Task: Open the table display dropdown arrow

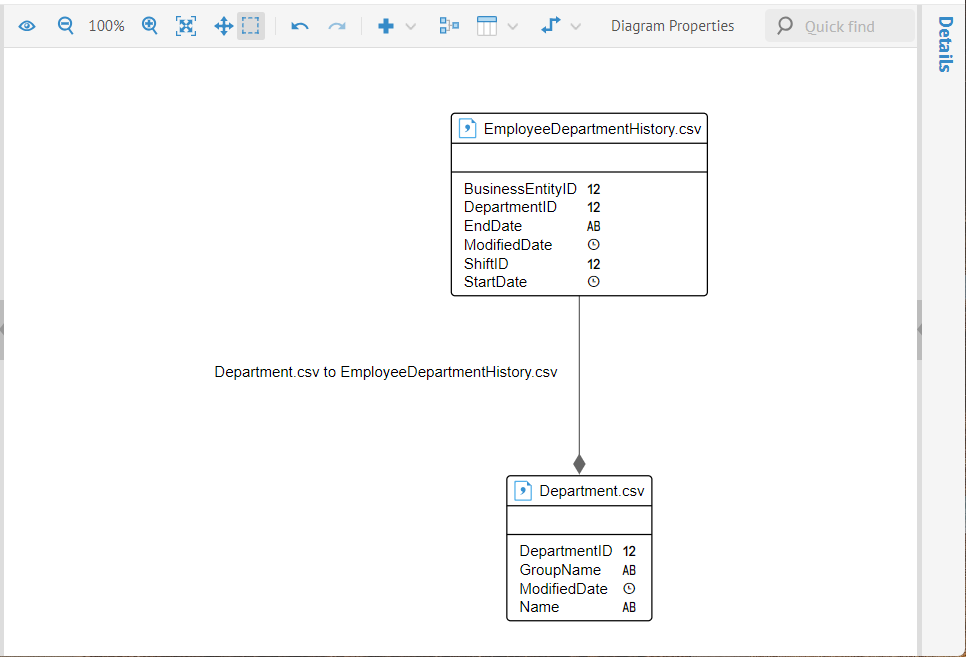Action: (513, 26)
